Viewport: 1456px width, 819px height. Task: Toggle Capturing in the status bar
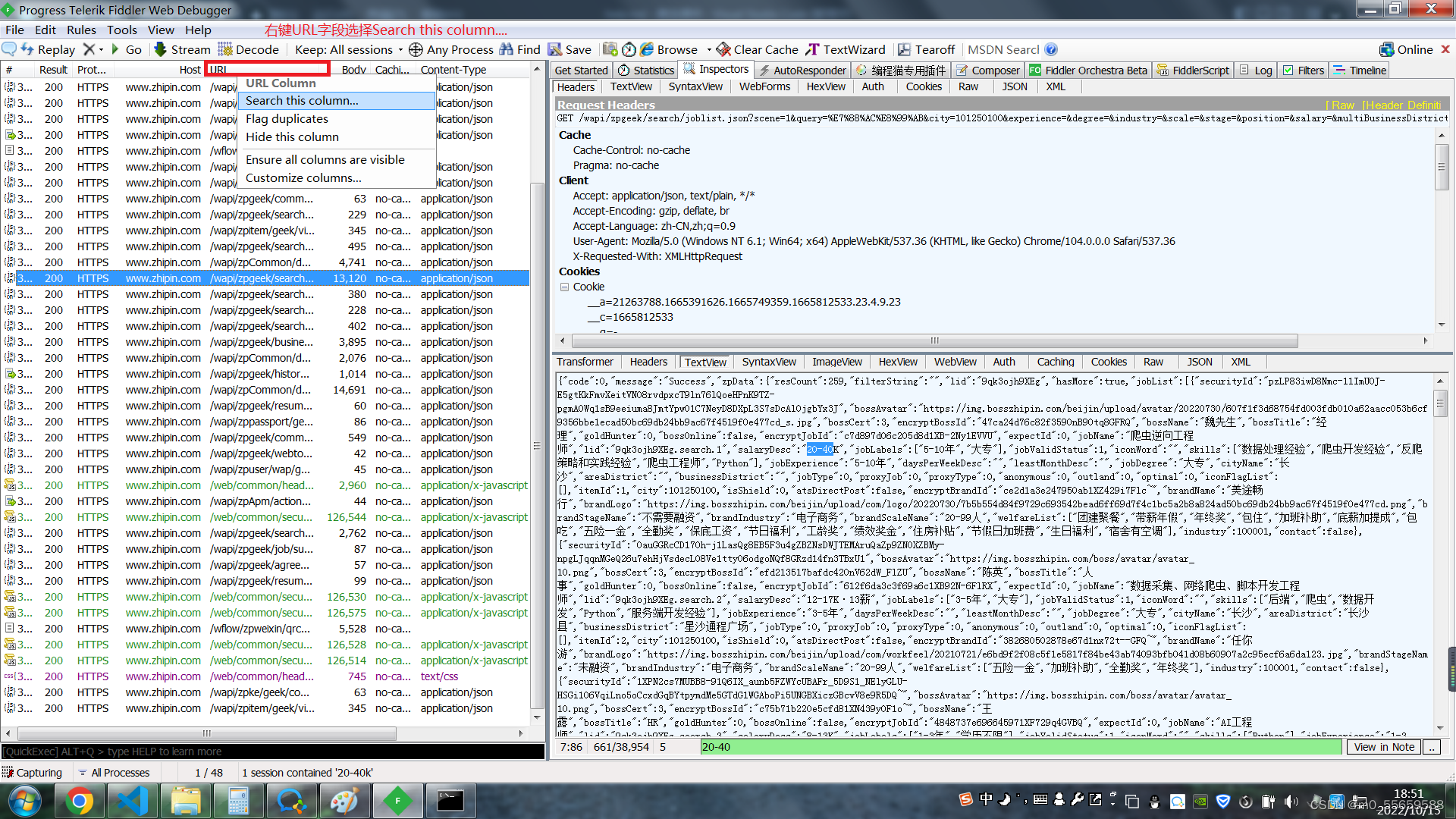[33, 772]
